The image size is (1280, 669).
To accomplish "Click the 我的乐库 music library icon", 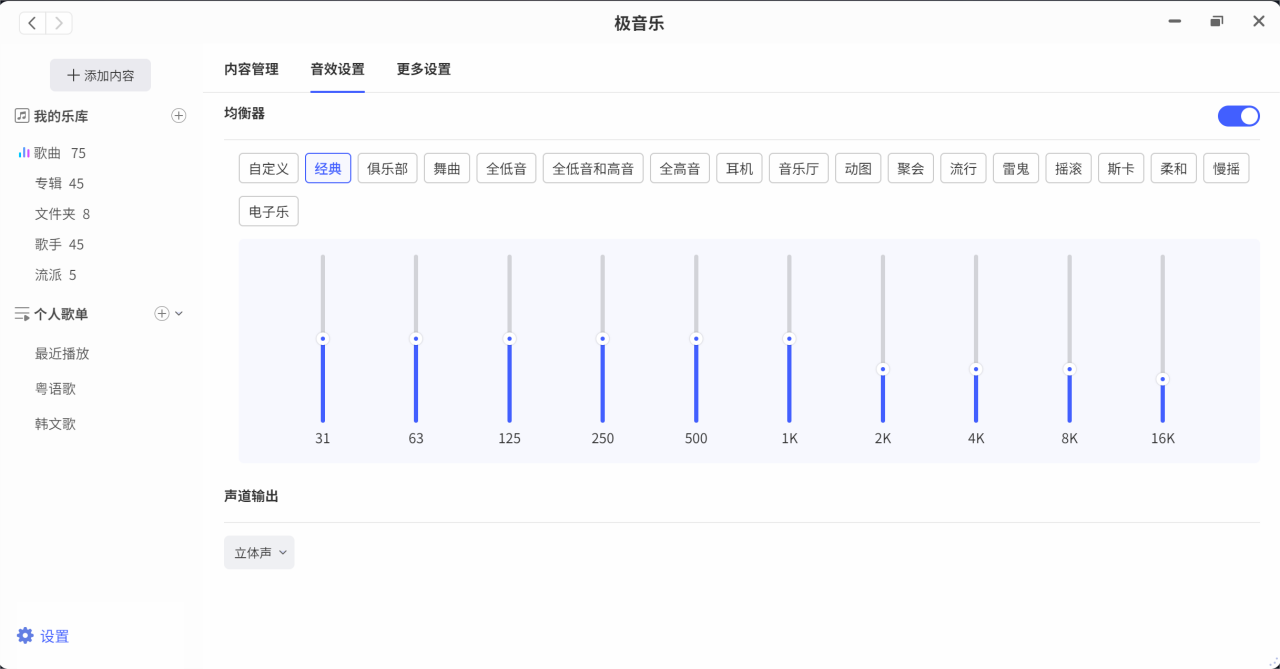I will point(22,116).
